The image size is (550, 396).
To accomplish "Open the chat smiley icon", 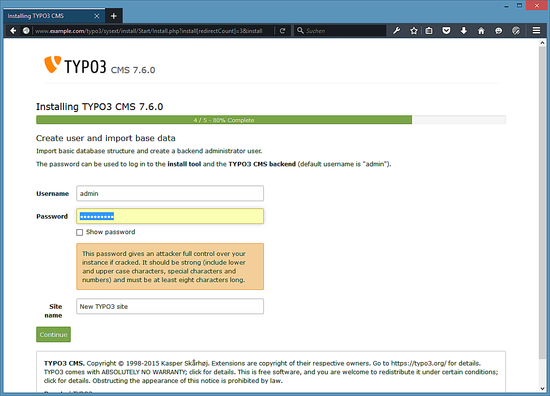I will [498, 31].
